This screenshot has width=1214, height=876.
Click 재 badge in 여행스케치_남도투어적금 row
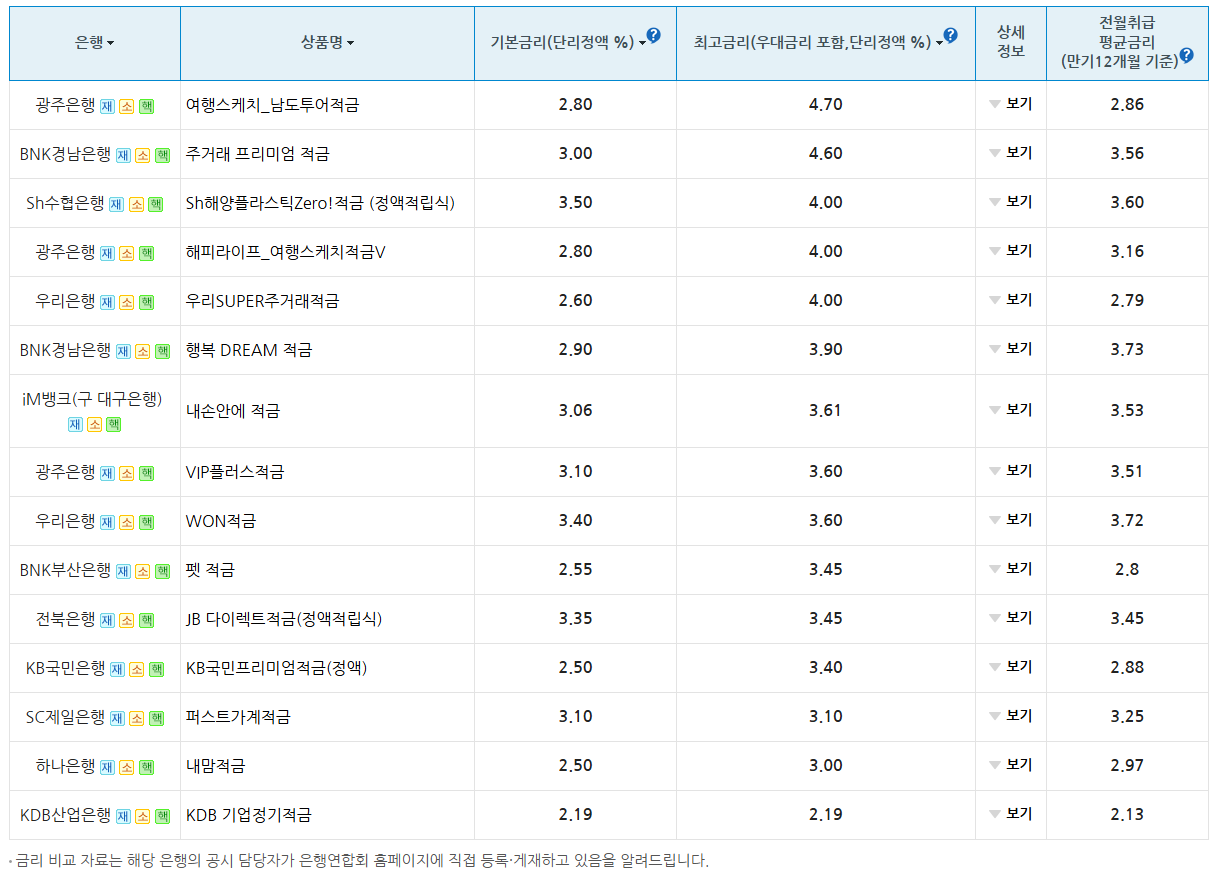107,106
